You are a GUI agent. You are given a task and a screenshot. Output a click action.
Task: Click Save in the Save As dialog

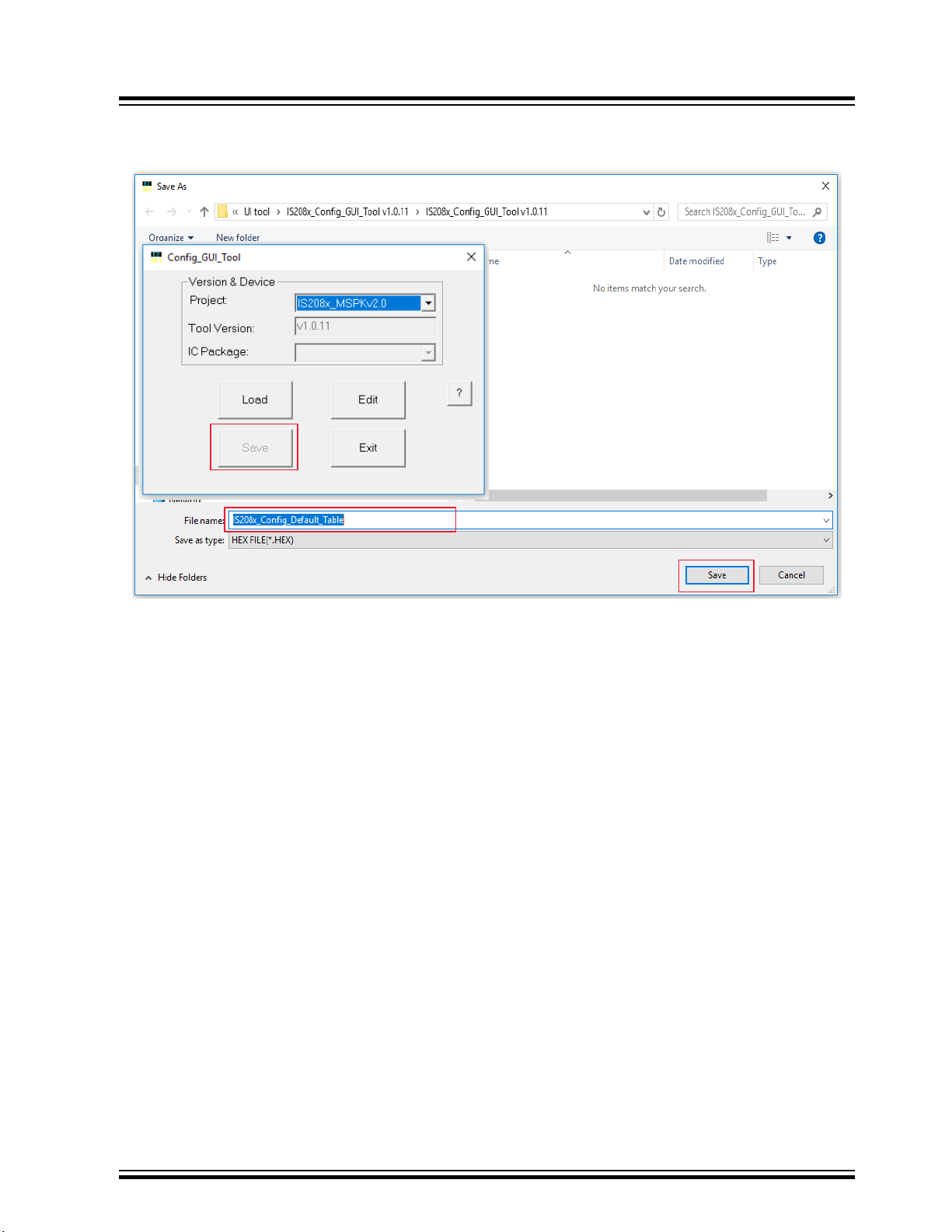coord(717,575)
